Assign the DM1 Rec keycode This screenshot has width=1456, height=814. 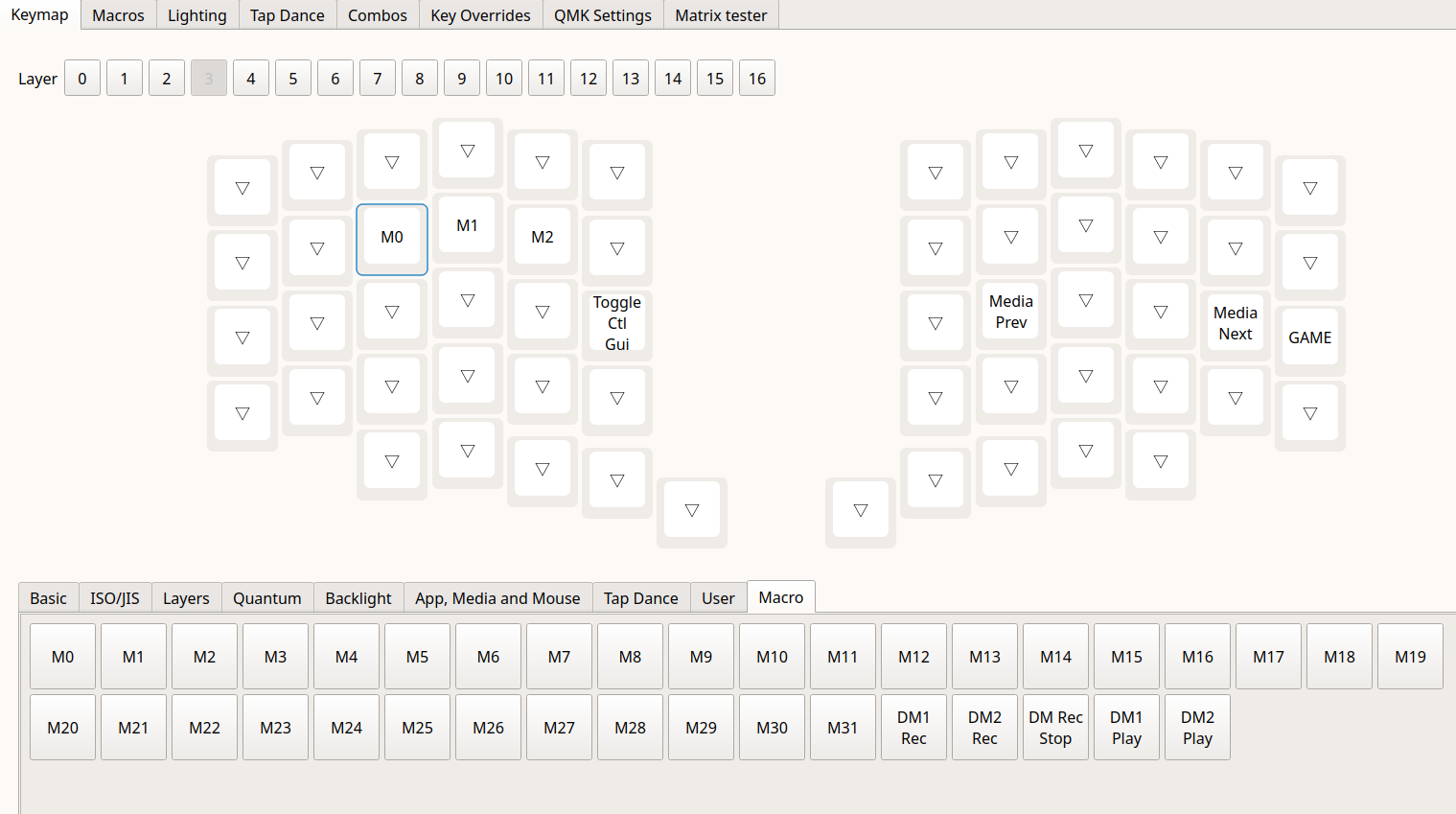point(913,728)
